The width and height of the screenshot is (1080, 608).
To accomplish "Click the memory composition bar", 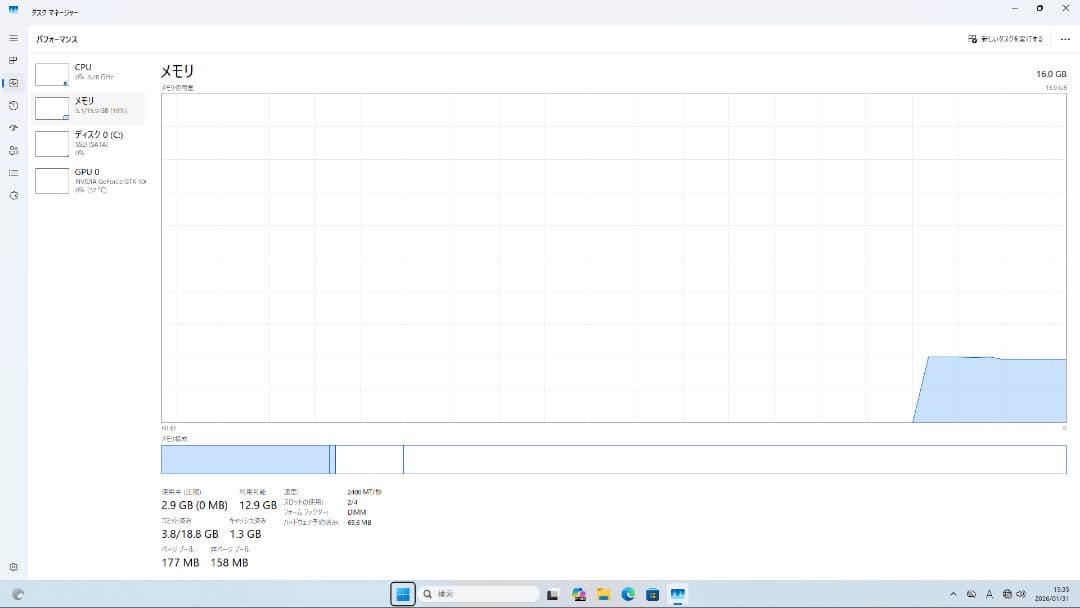I will [613, 459].
